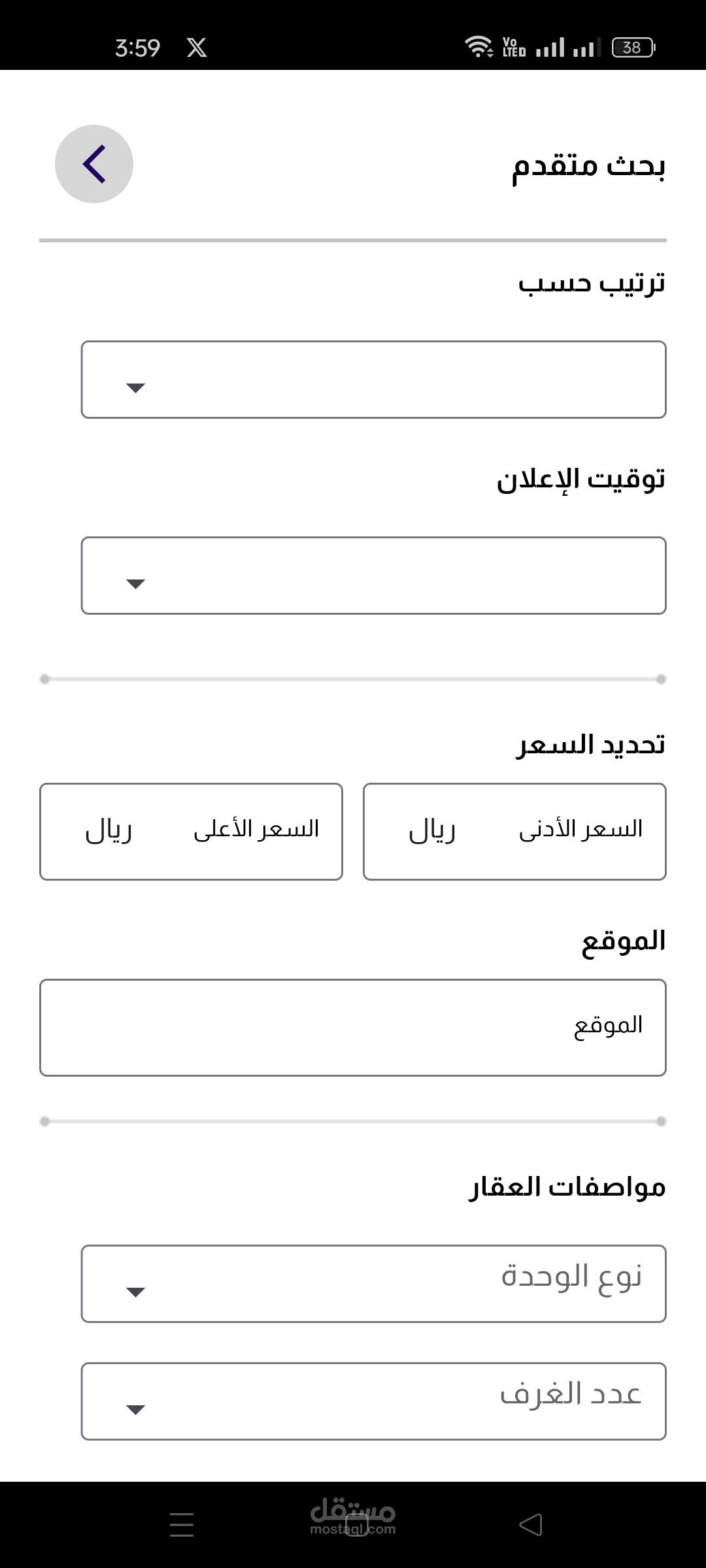Tap the بحث متقدم page title
This screenshot has height=1568, width=706.
tap(588, 165)
